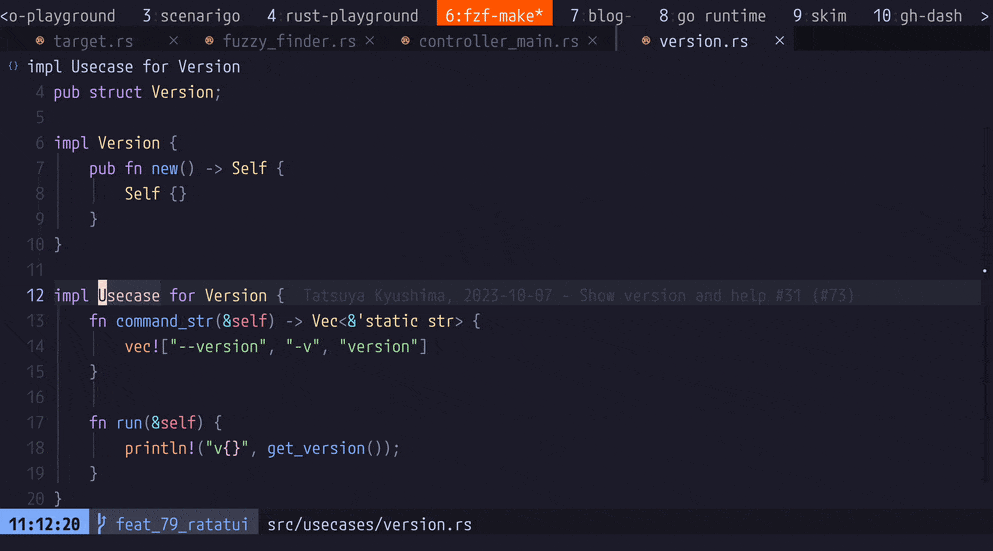Click line number 20 in the gutter
The height and width of the screenshot is (551, 993).
pos(35,499)
